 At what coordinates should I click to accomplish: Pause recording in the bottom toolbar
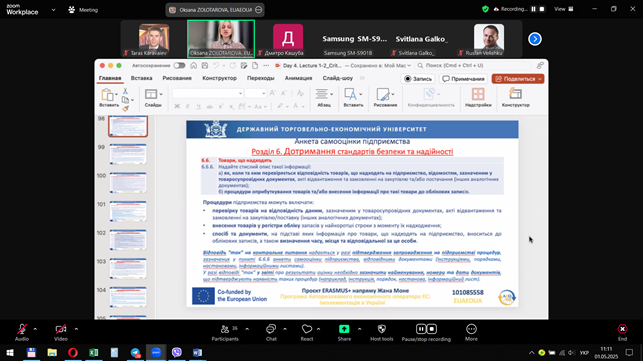click(x=421, y=329)
